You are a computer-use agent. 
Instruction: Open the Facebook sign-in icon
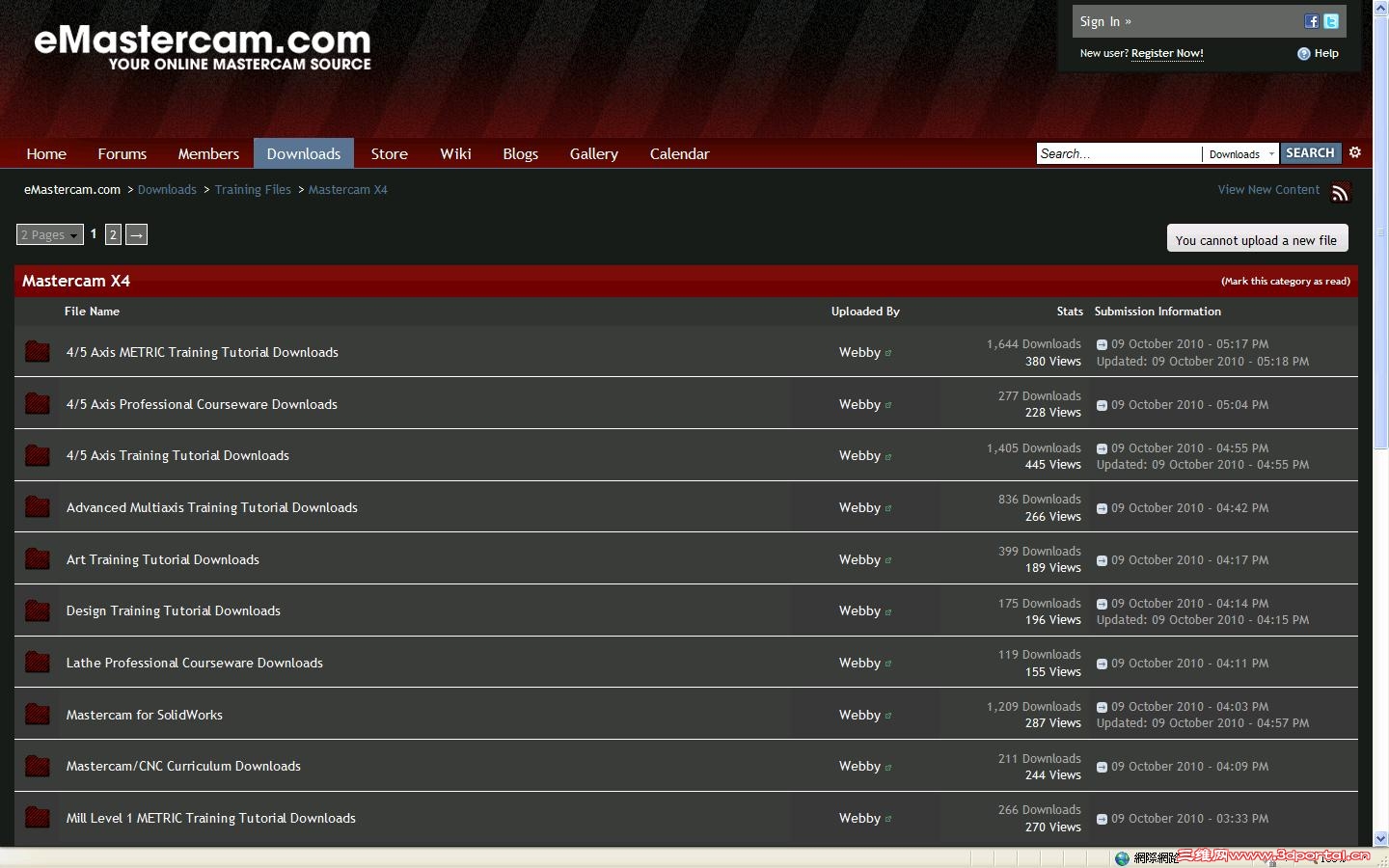pyautogui.click(x=1312, y=21)
